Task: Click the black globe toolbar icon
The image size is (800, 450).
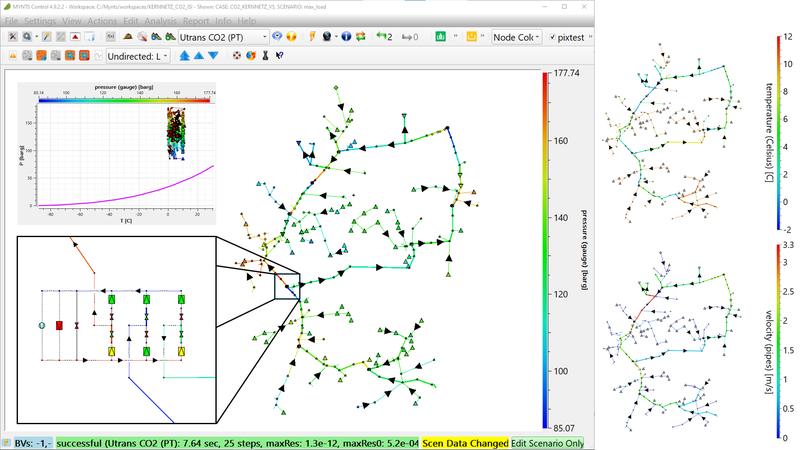Action: pyautogui.click(x=327, y=37)
